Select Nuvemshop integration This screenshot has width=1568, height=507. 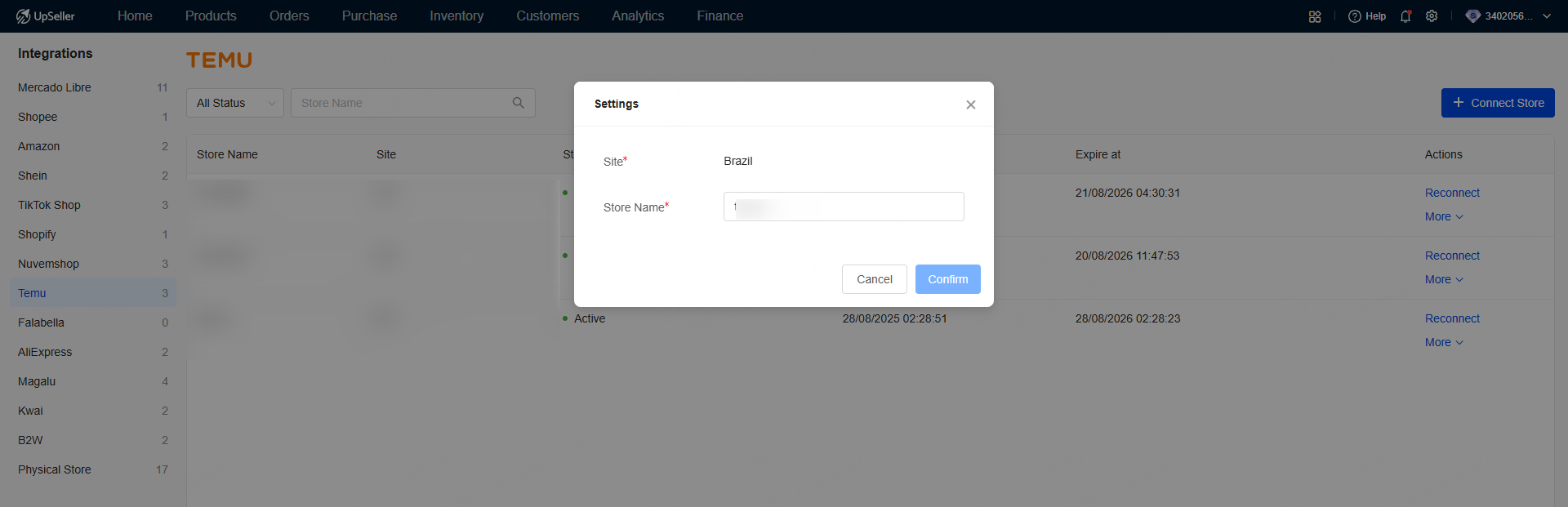tap(93, 264)
